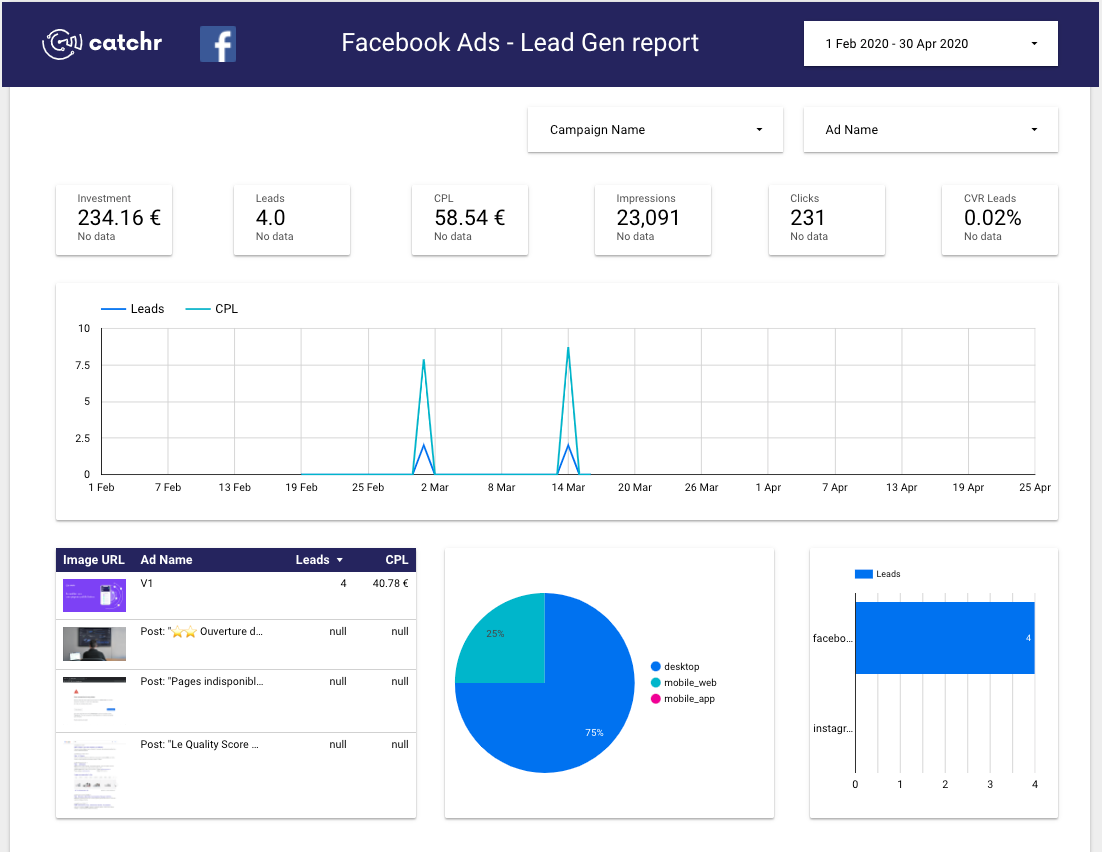Open the purple V1 ad thumbnail
The width and height of the screenshot is (1102, 852).
[x=94, y=595]
